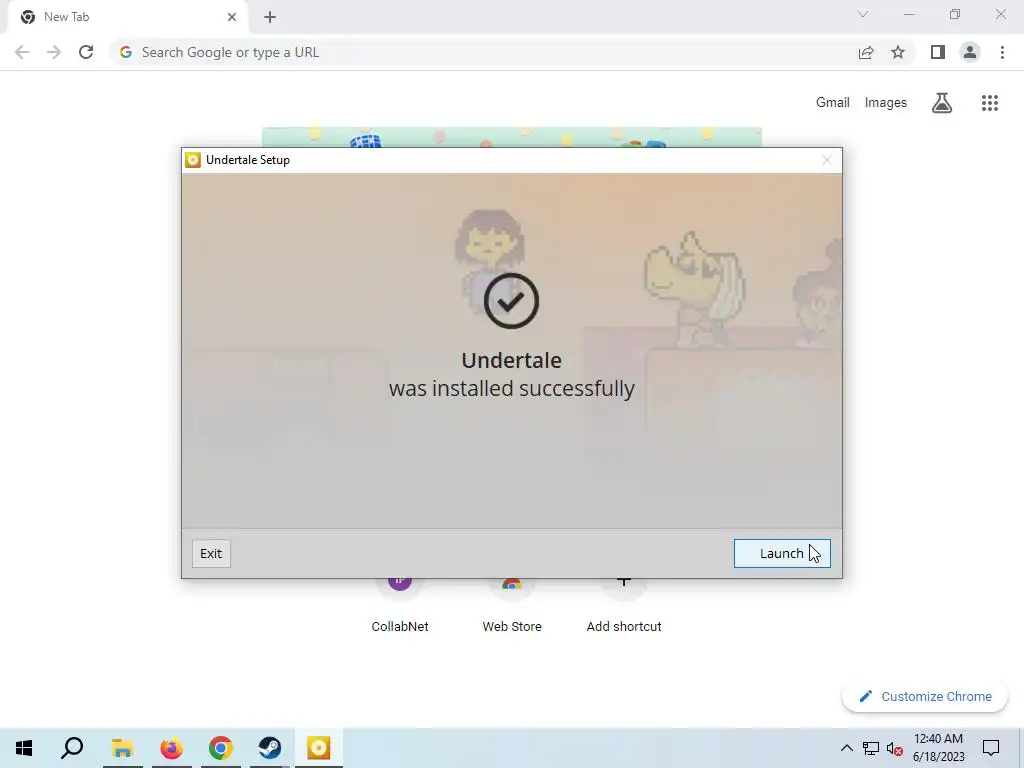Image resolution: width=1024 pixels, height=768 pixels.
Task: Reload the Chrome page
Action: (x=86, y=52)
